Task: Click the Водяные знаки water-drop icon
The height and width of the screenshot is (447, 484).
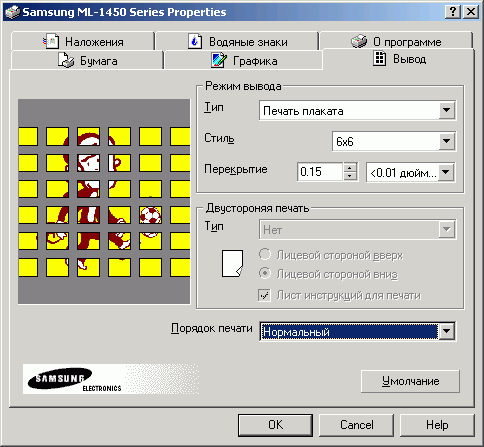Action: click(195, 42)
